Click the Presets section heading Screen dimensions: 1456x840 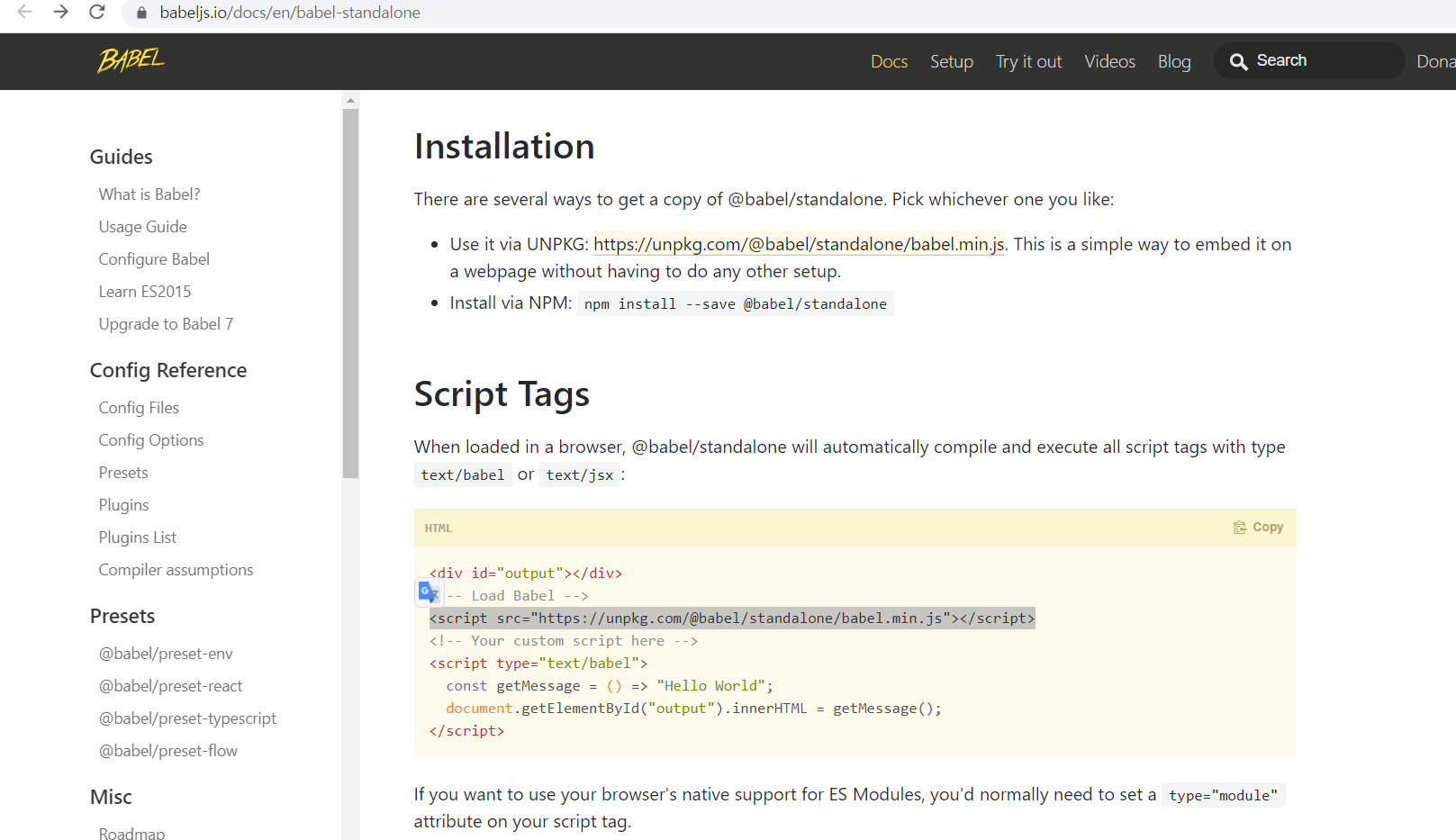coord(122,616)
